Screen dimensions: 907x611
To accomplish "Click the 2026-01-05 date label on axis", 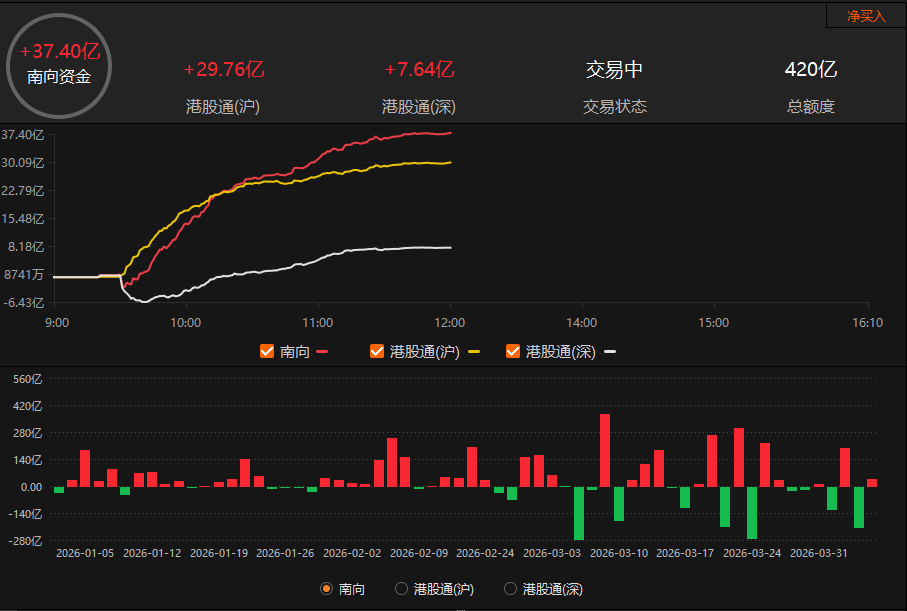I will coord(85,553).
